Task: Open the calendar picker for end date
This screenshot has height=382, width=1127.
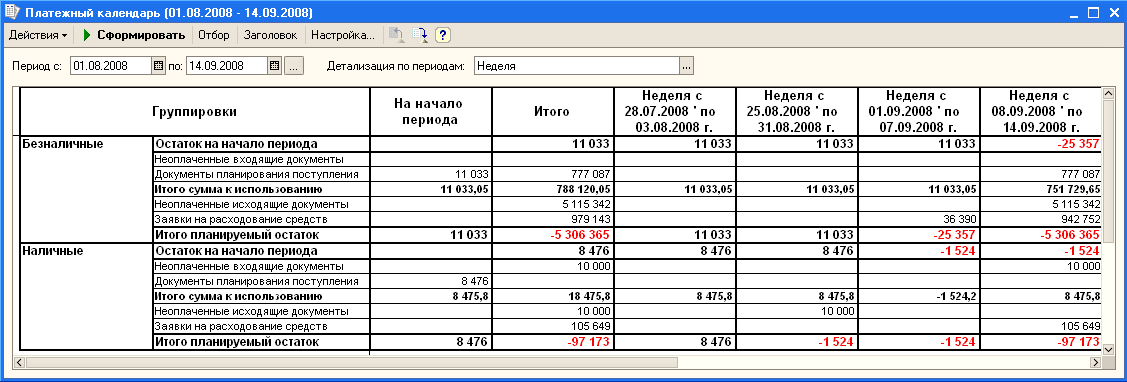Action: coord(274,65)
